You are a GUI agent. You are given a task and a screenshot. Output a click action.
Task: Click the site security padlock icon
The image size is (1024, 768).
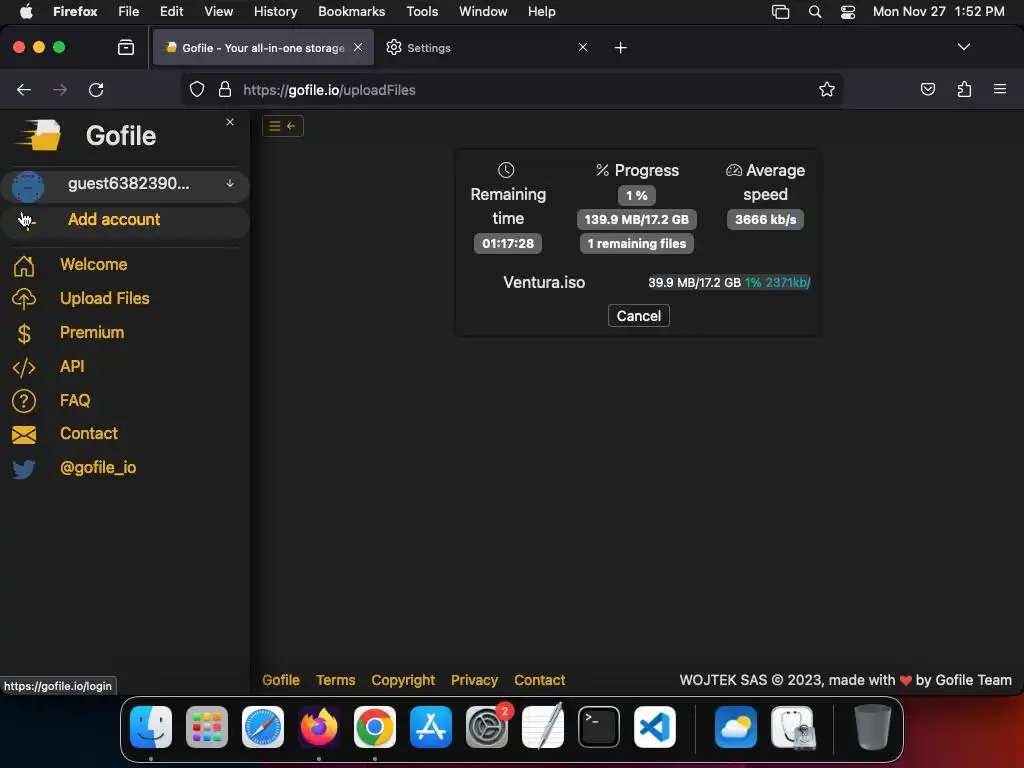coord(225,89)
